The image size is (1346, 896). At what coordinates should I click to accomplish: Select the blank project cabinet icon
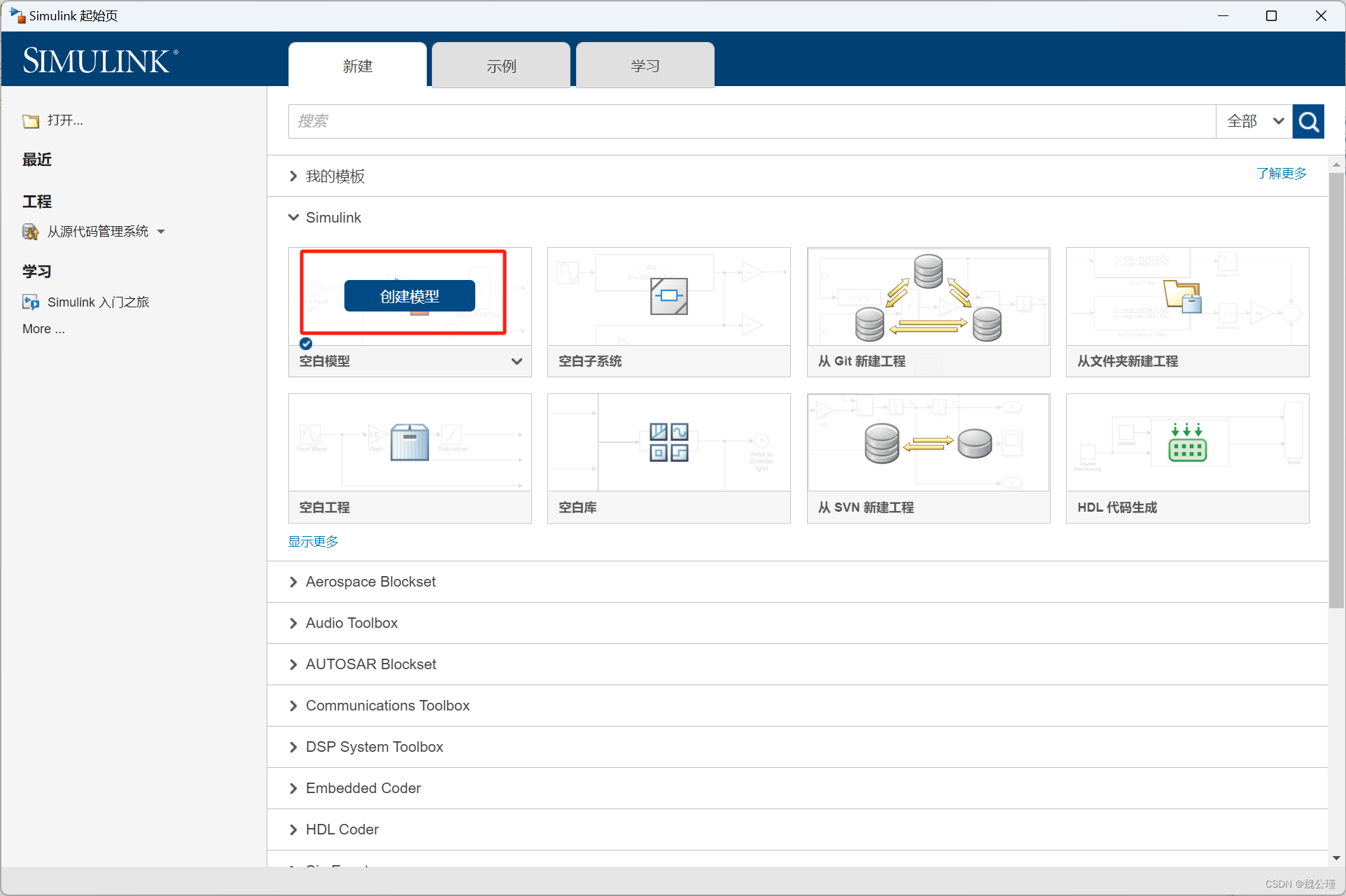[409, 442]
